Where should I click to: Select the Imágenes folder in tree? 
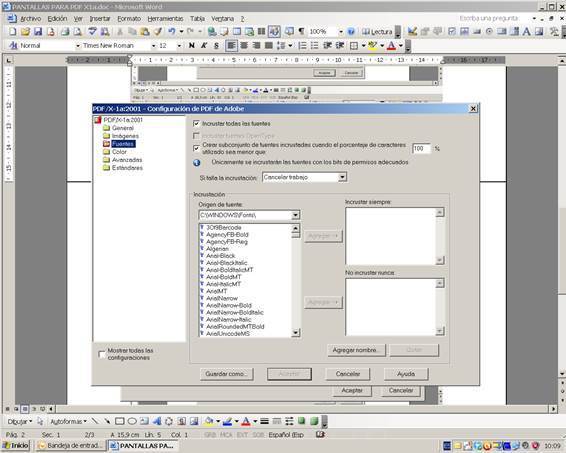[x=125, y=136]
